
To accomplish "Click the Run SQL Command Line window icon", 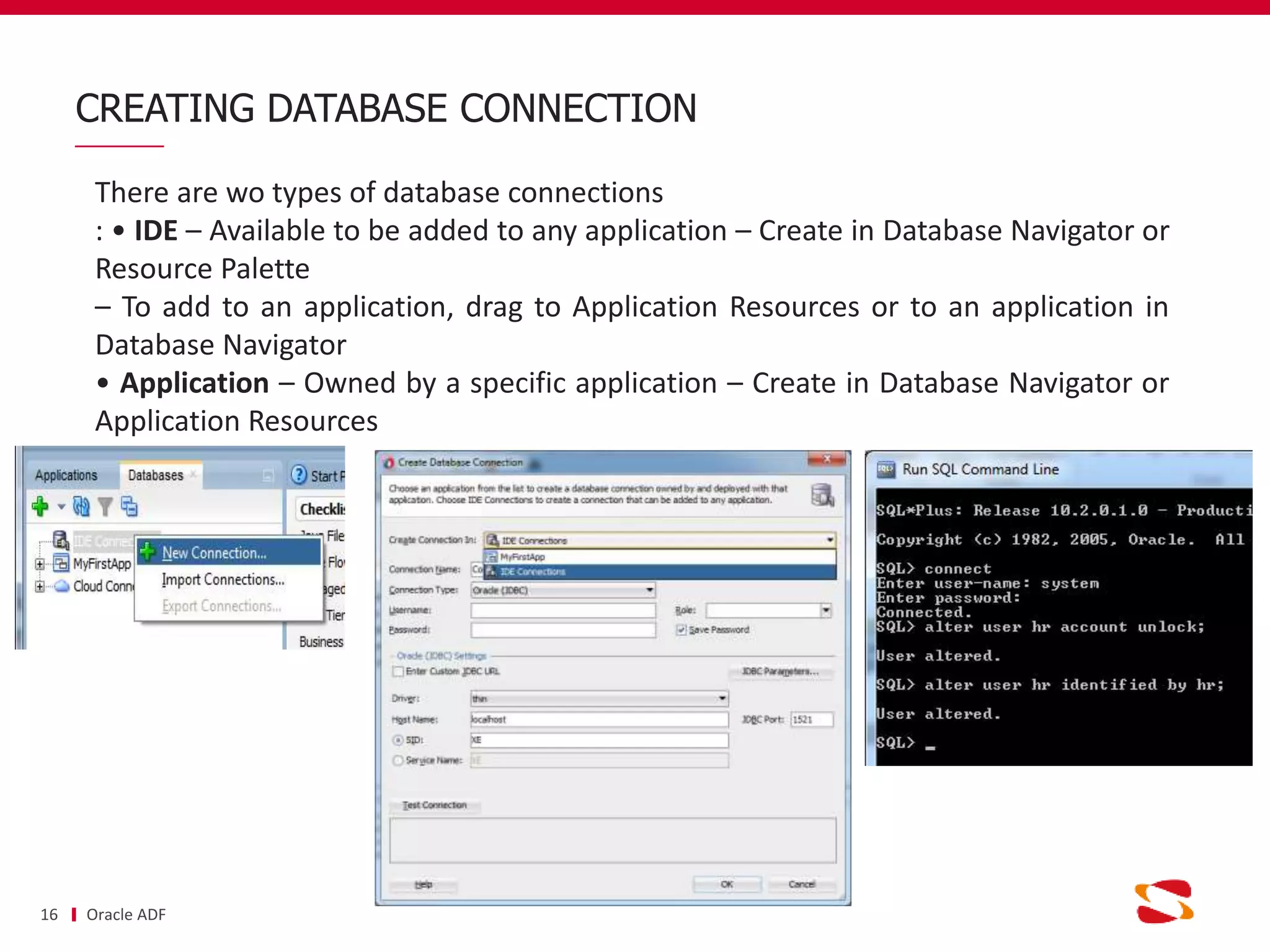I will tap(886, 469).
